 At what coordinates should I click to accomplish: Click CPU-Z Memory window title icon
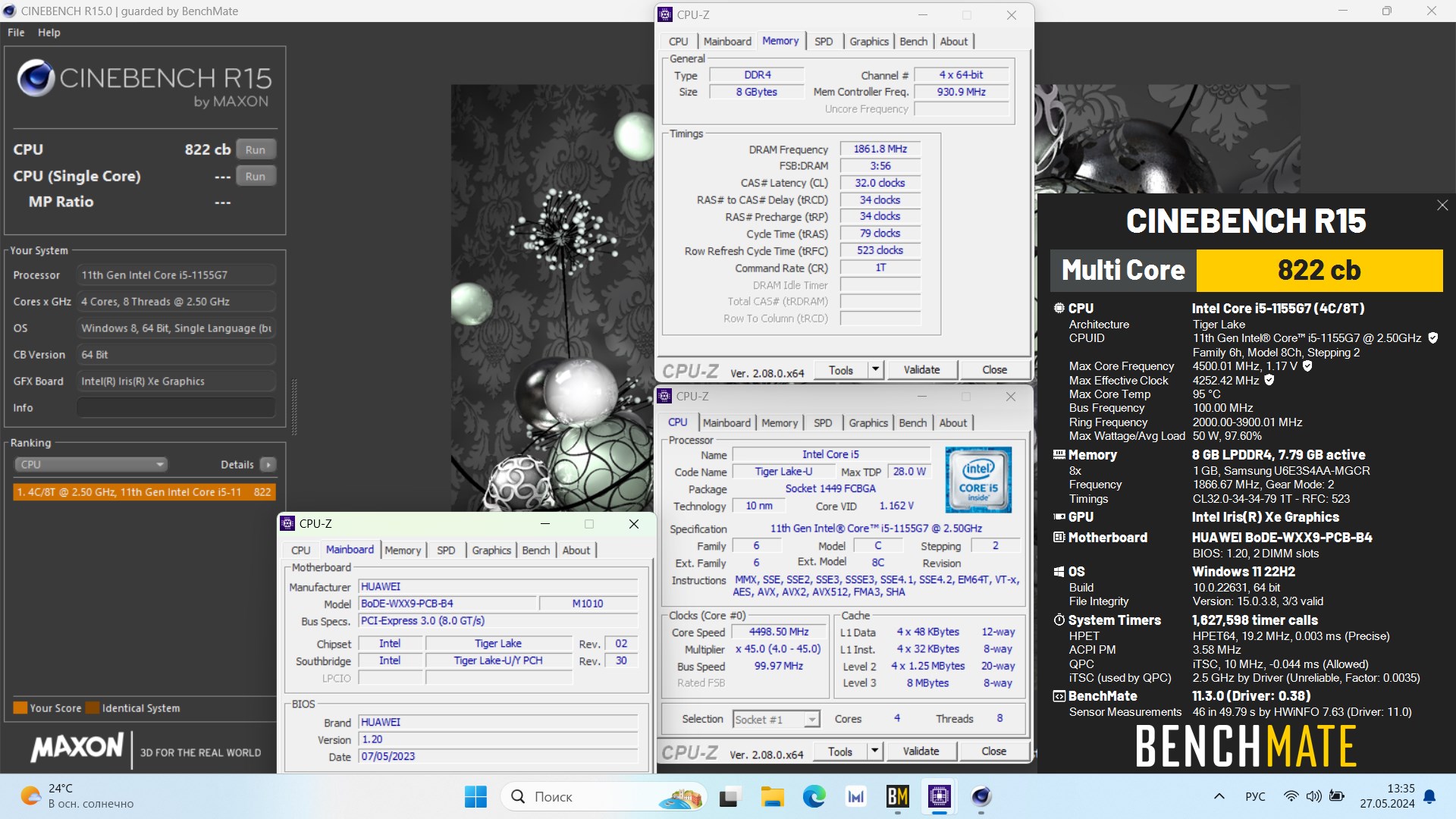point(665,14)
